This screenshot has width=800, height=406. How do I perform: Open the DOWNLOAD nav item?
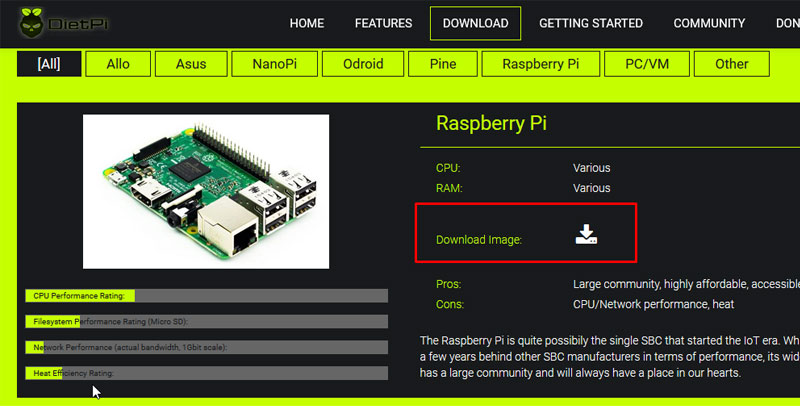pyautogui.click(x=476, y=23)
